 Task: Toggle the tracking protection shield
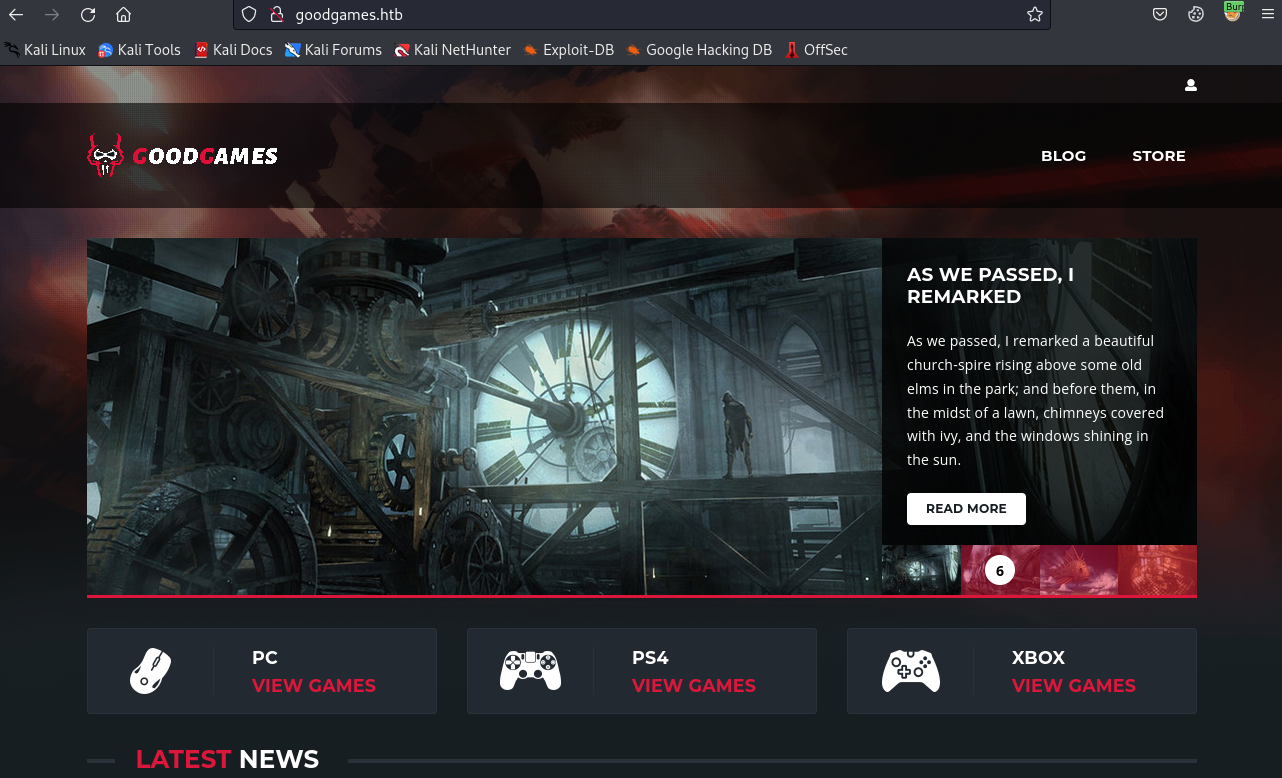(248, 15)
